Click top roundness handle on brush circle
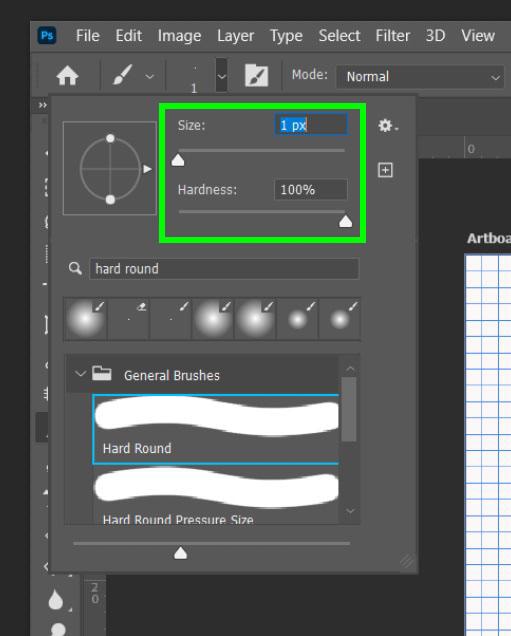This screenshot has height=636, width=511. 110,138
